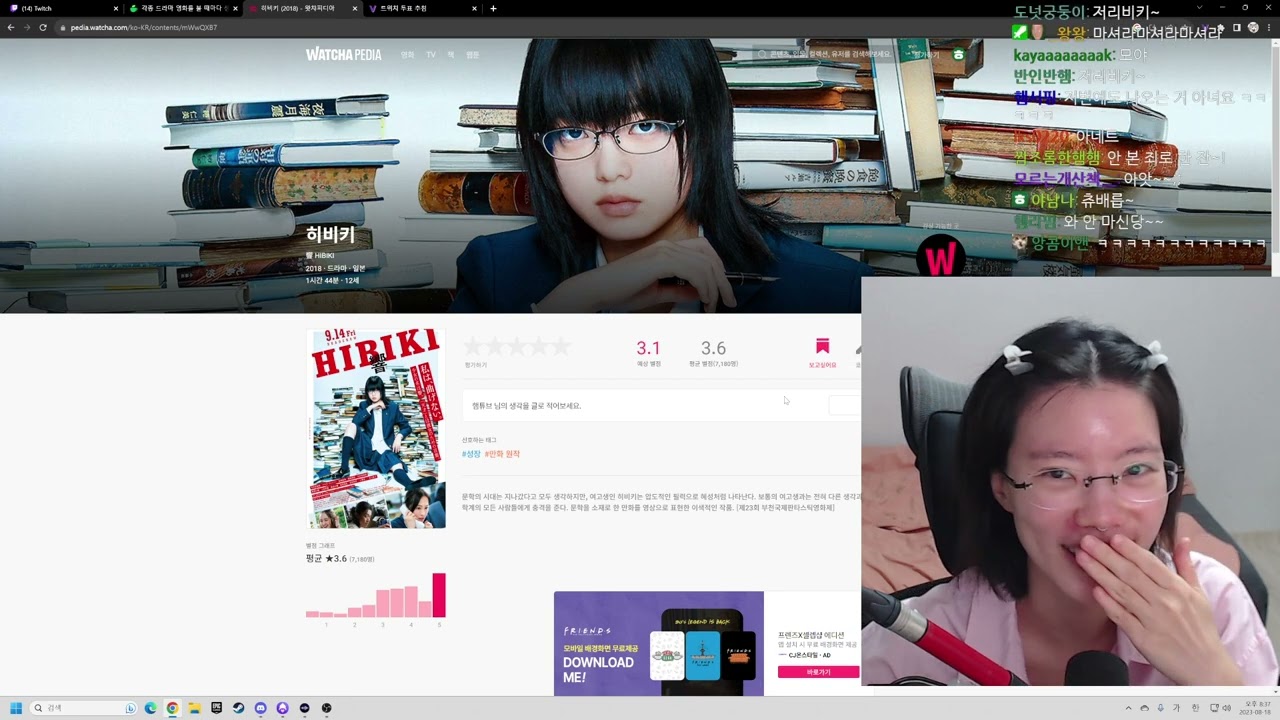Open the 책 menu in Watcha header

pyautogui.click(x=451, y=55)
